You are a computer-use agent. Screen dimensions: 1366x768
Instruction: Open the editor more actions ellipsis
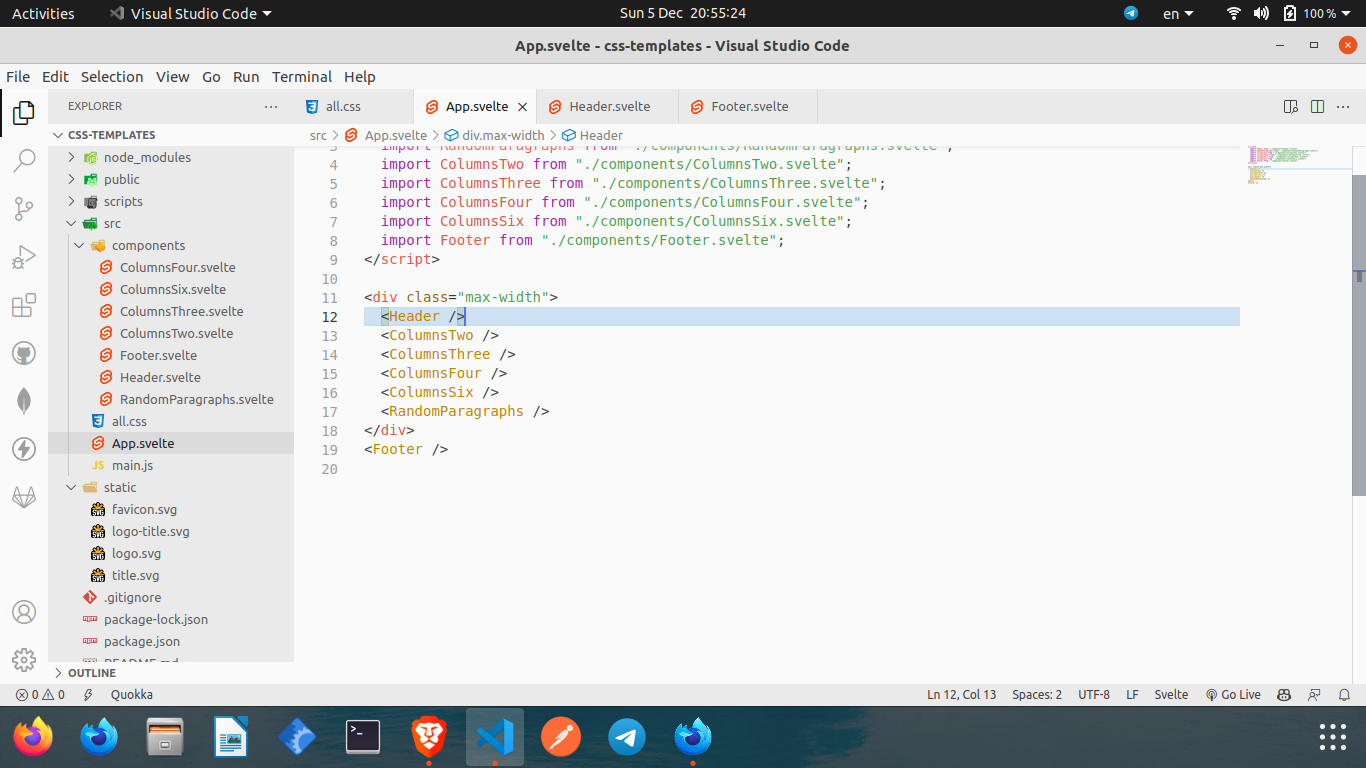[x=1345, y=106]
